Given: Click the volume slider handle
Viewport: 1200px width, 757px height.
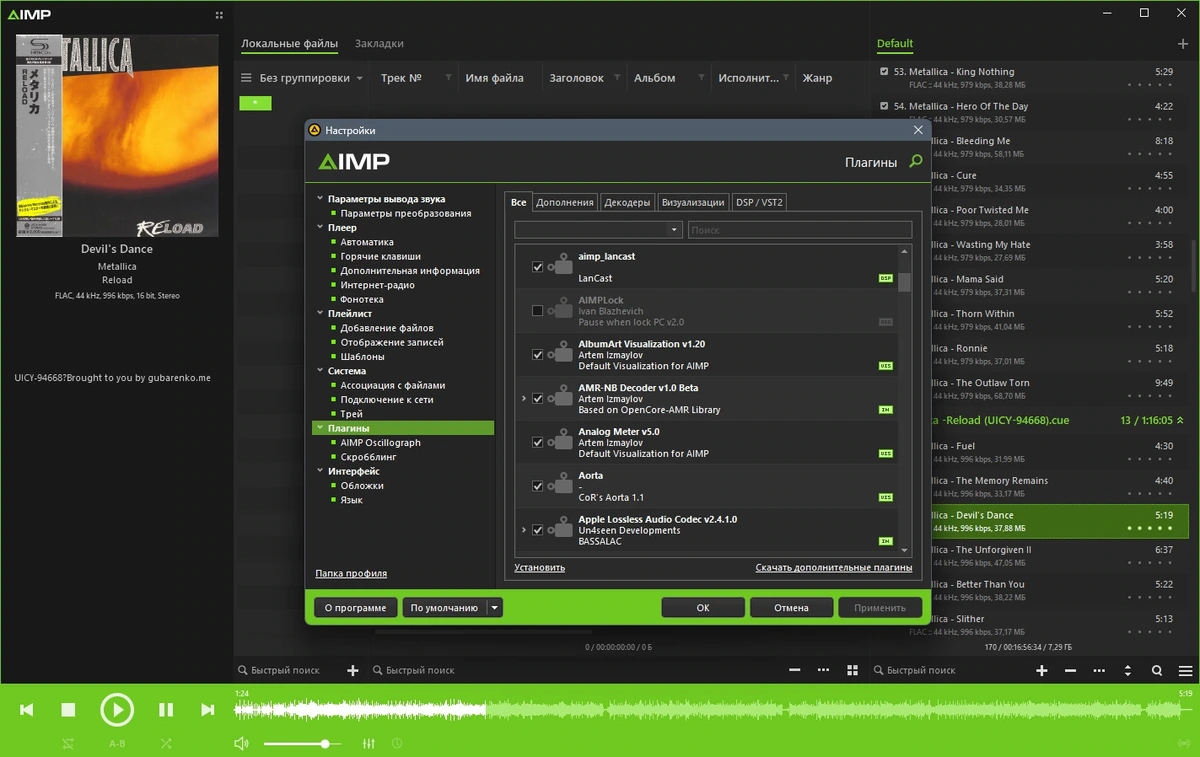Looking at the screenshot, I should tap(325, 744).
